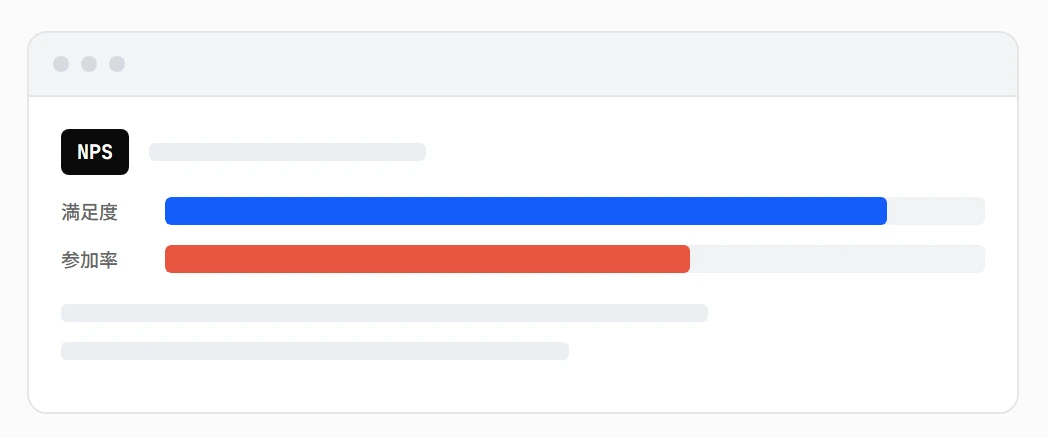Screen dimensions: 1048x438
Task: Select the gray title placeholder beside NPS
Action: pyautogui.click(x=287, y=152)
